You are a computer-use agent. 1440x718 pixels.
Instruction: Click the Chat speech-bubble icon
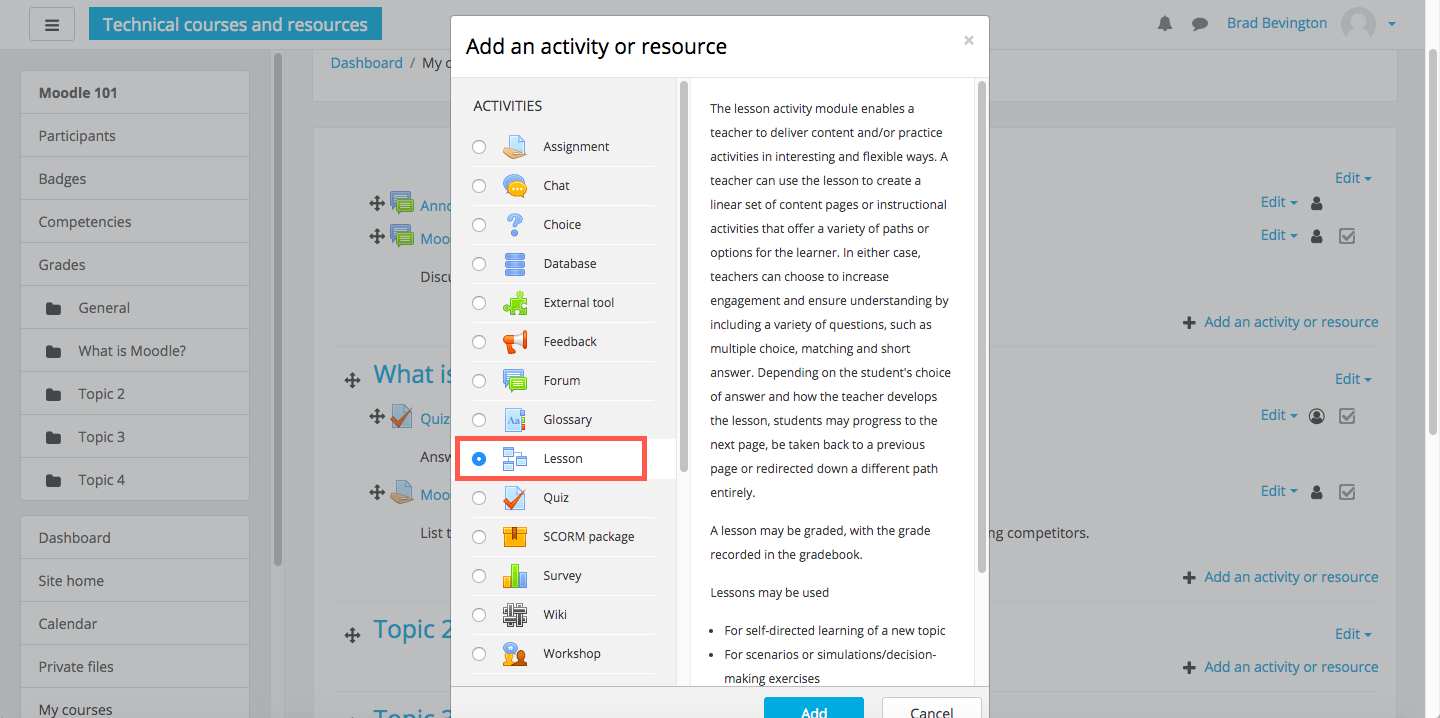pos(514,186)
